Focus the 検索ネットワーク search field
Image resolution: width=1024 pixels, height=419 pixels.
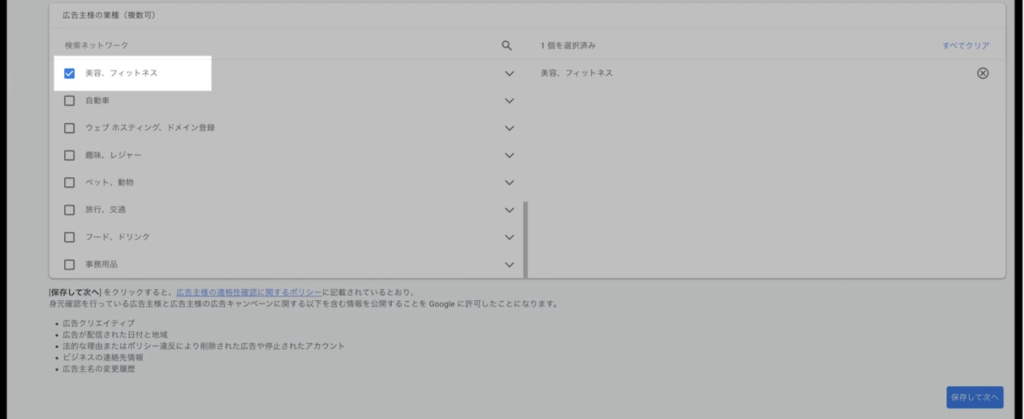270,46
